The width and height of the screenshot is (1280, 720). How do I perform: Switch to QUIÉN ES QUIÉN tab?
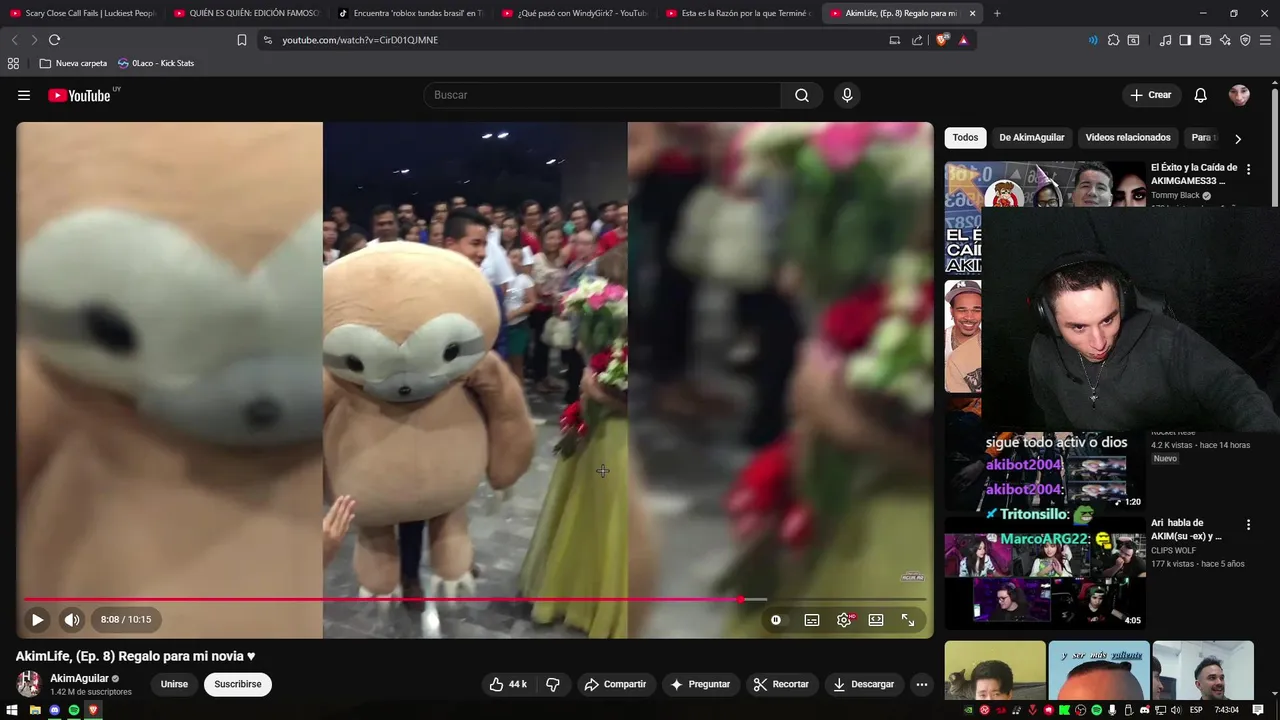click(246, 13)
